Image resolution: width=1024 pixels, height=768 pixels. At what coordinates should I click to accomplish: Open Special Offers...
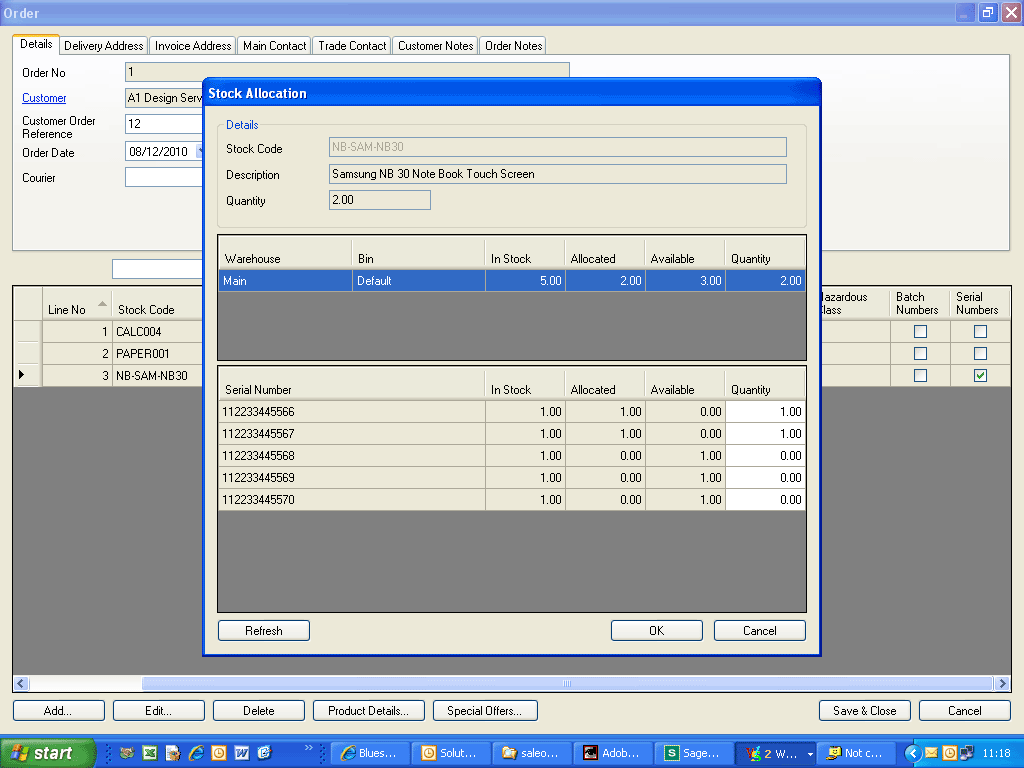click(485, 711)
